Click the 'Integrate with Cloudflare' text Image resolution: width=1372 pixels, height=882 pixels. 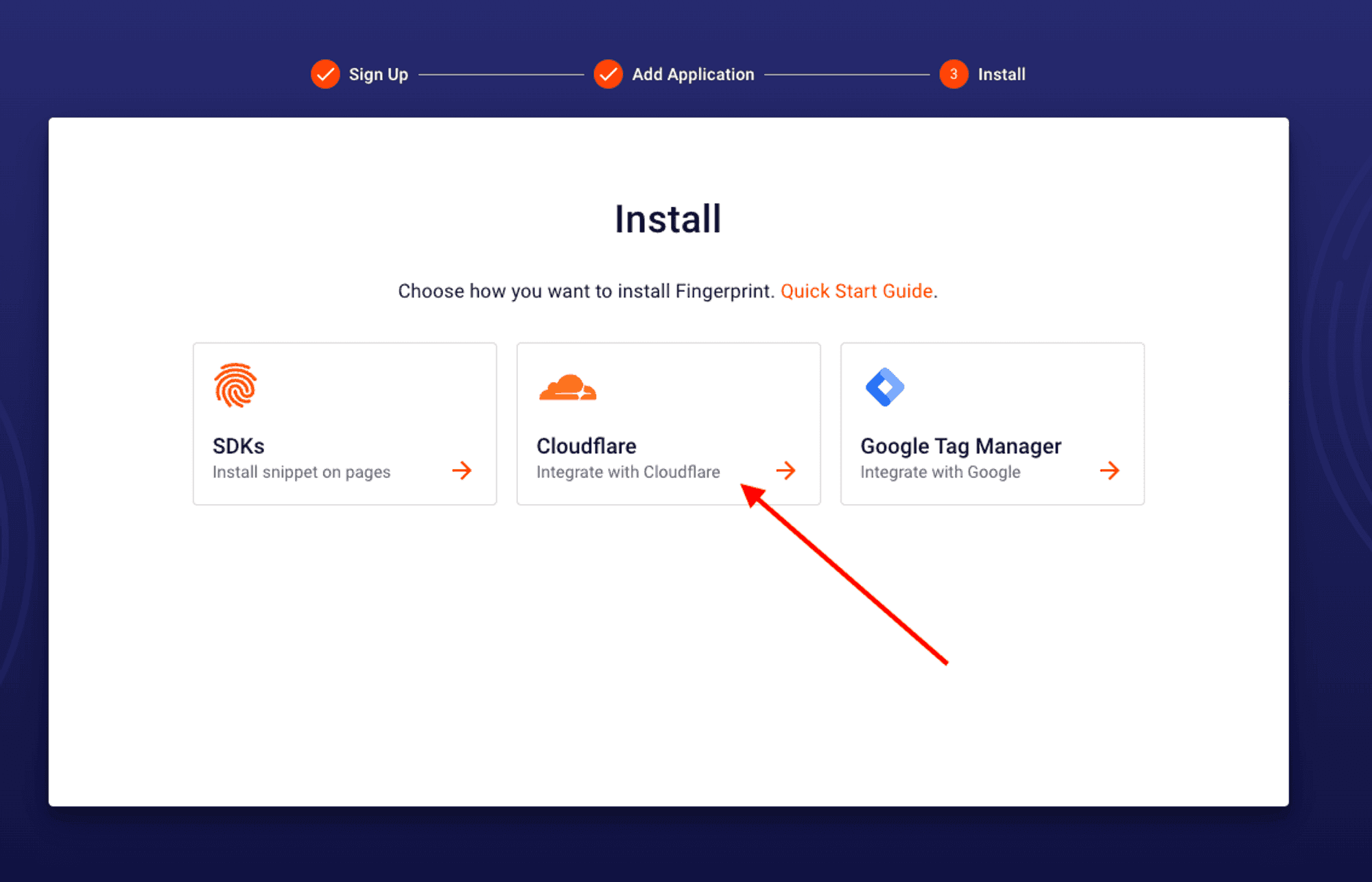pyautogui.click(x=628, y=472)
